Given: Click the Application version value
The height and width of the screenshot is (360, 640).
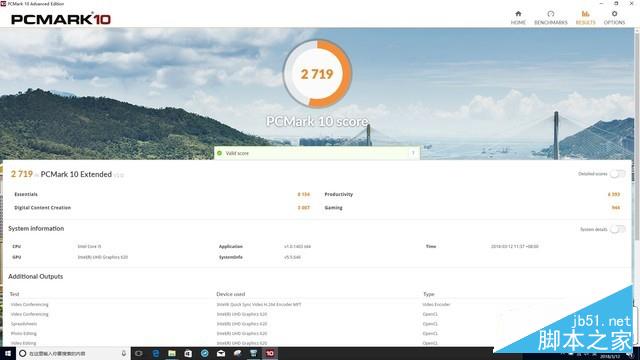Looking at the screenshot, I should [x=298, y=247].
